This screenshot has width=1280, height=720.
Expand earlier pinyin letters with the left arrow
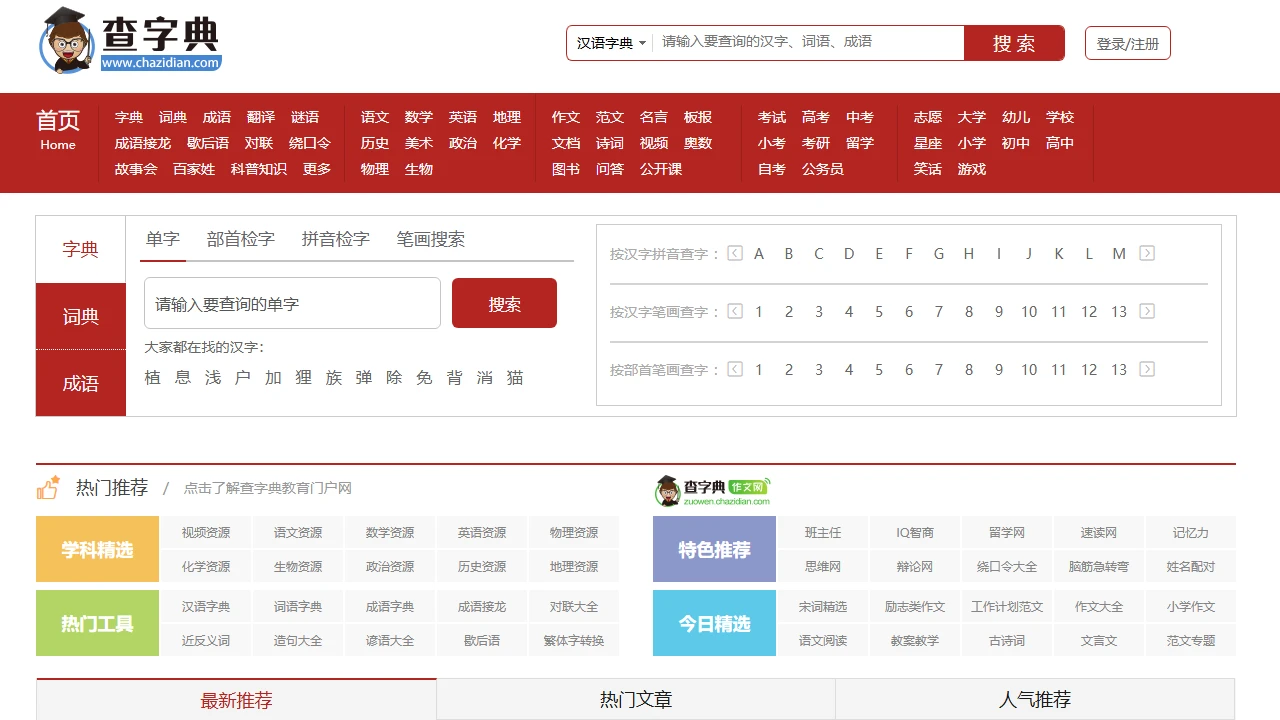(x=734, y=253)
